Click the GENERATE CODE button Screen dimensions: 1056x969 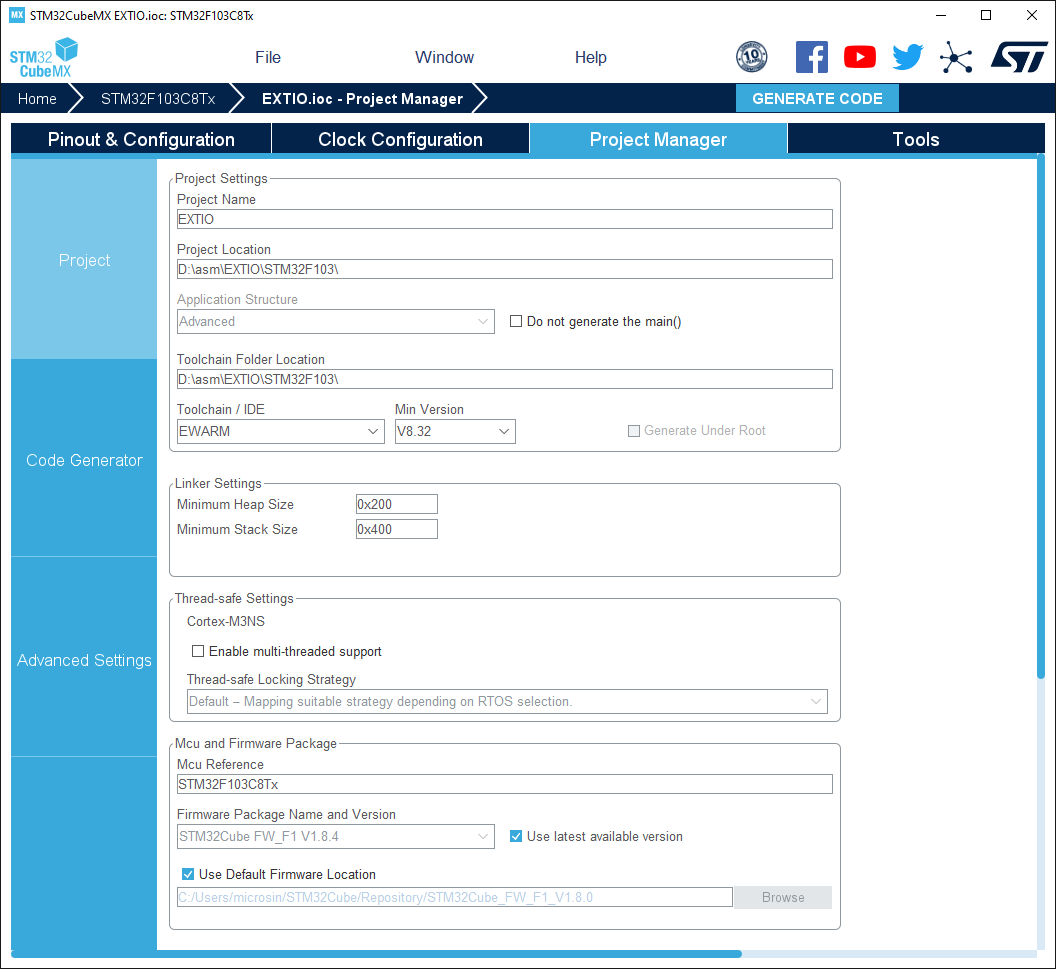817,98
